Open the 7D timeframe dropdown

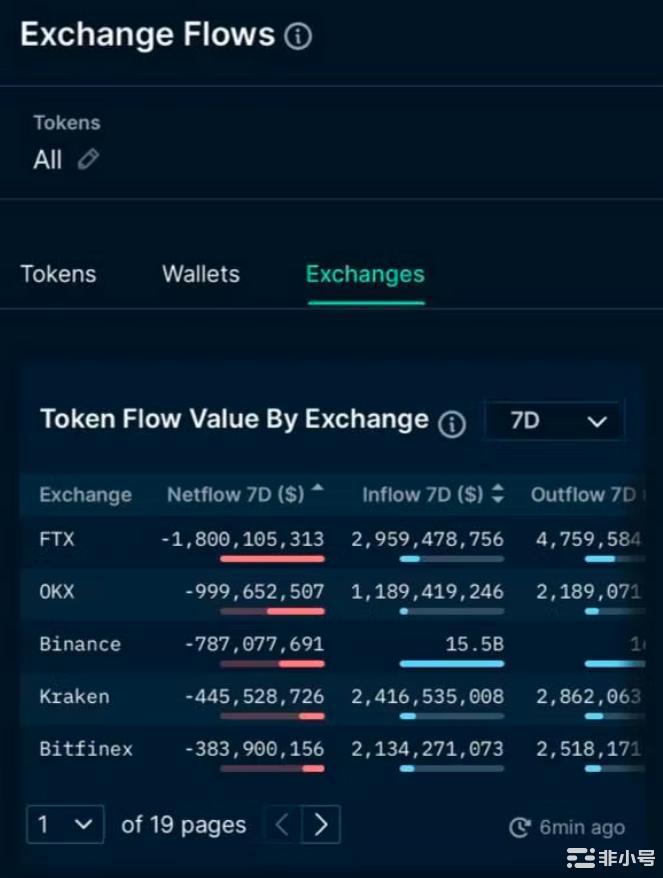pos(554,420)
